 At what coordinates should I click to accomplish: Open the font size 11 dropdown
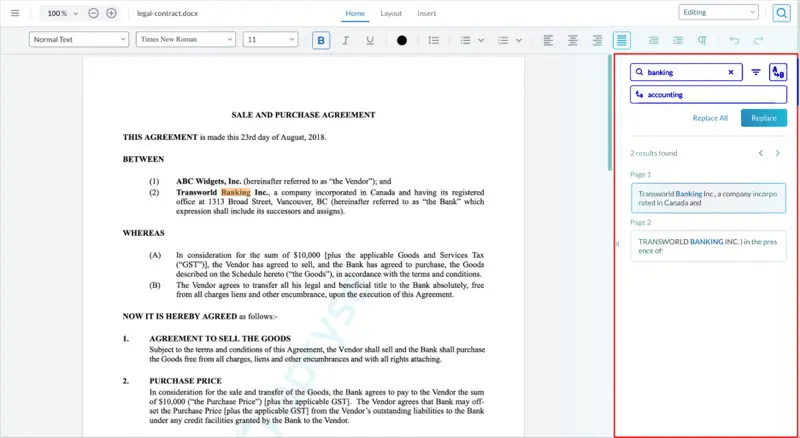point(270,39)
